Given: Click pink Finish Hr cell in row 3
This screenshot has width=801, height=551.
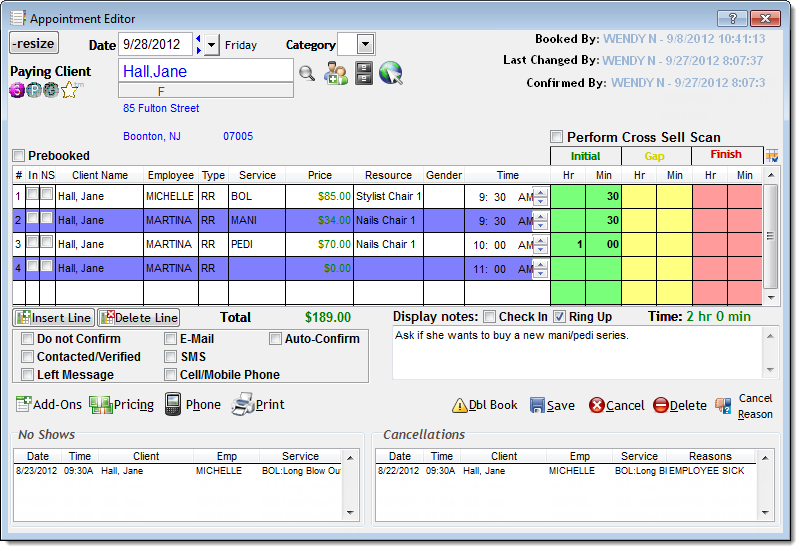Looking at the screenshot, I should point(710,245).
